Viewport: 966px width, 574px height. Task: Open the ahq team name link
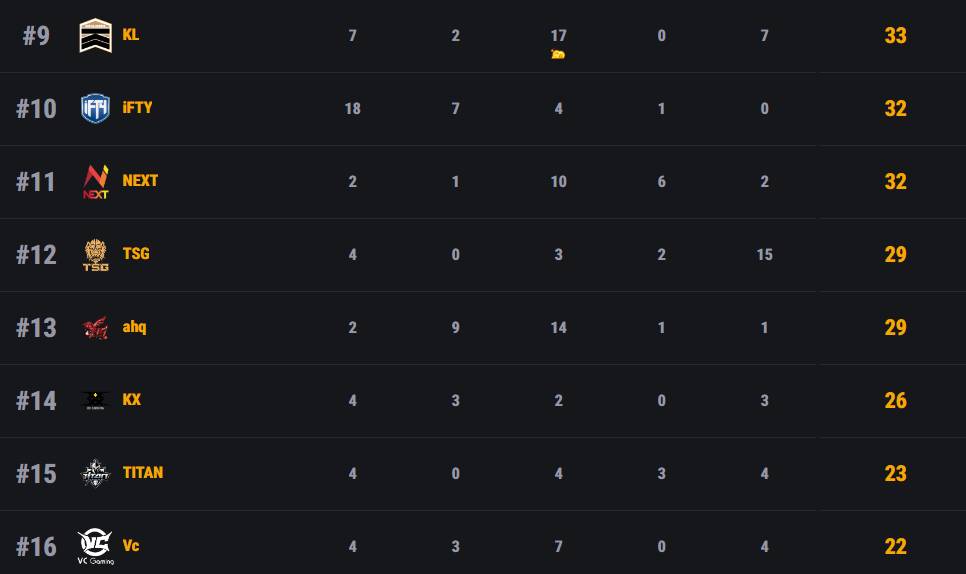point(134,326)
